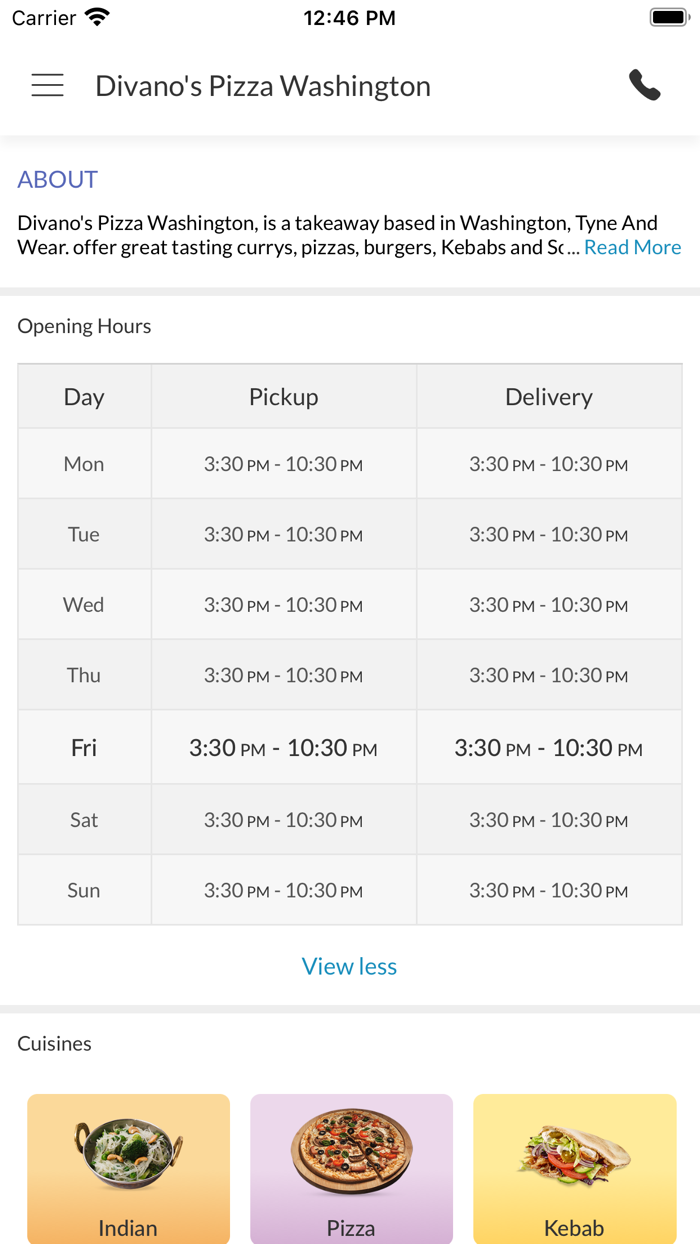The image size is (700, 1244).
Task: Select the Pickup column header
Action: coord(283,397)
